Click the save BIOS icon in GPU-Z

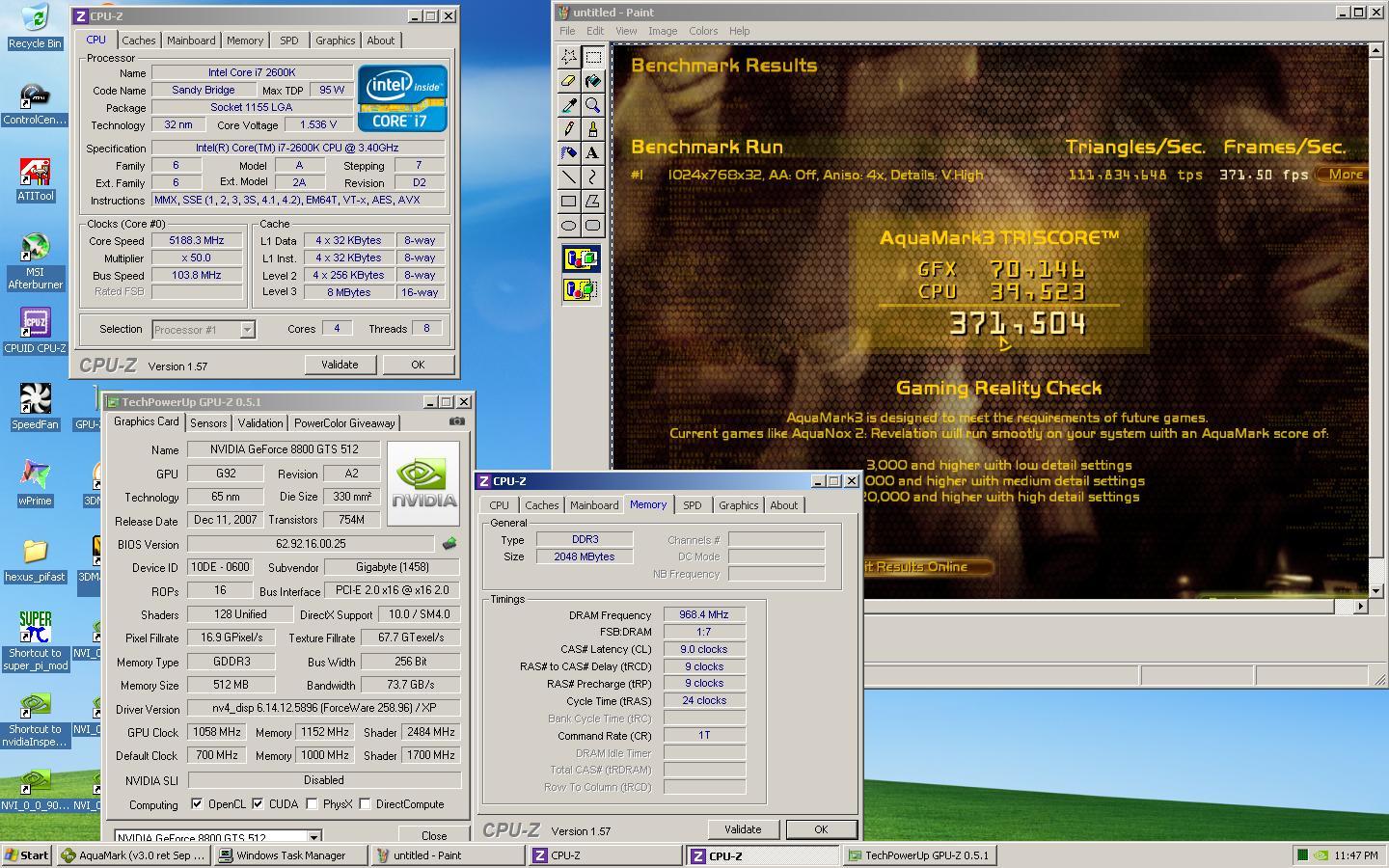[x=449, y=544]
